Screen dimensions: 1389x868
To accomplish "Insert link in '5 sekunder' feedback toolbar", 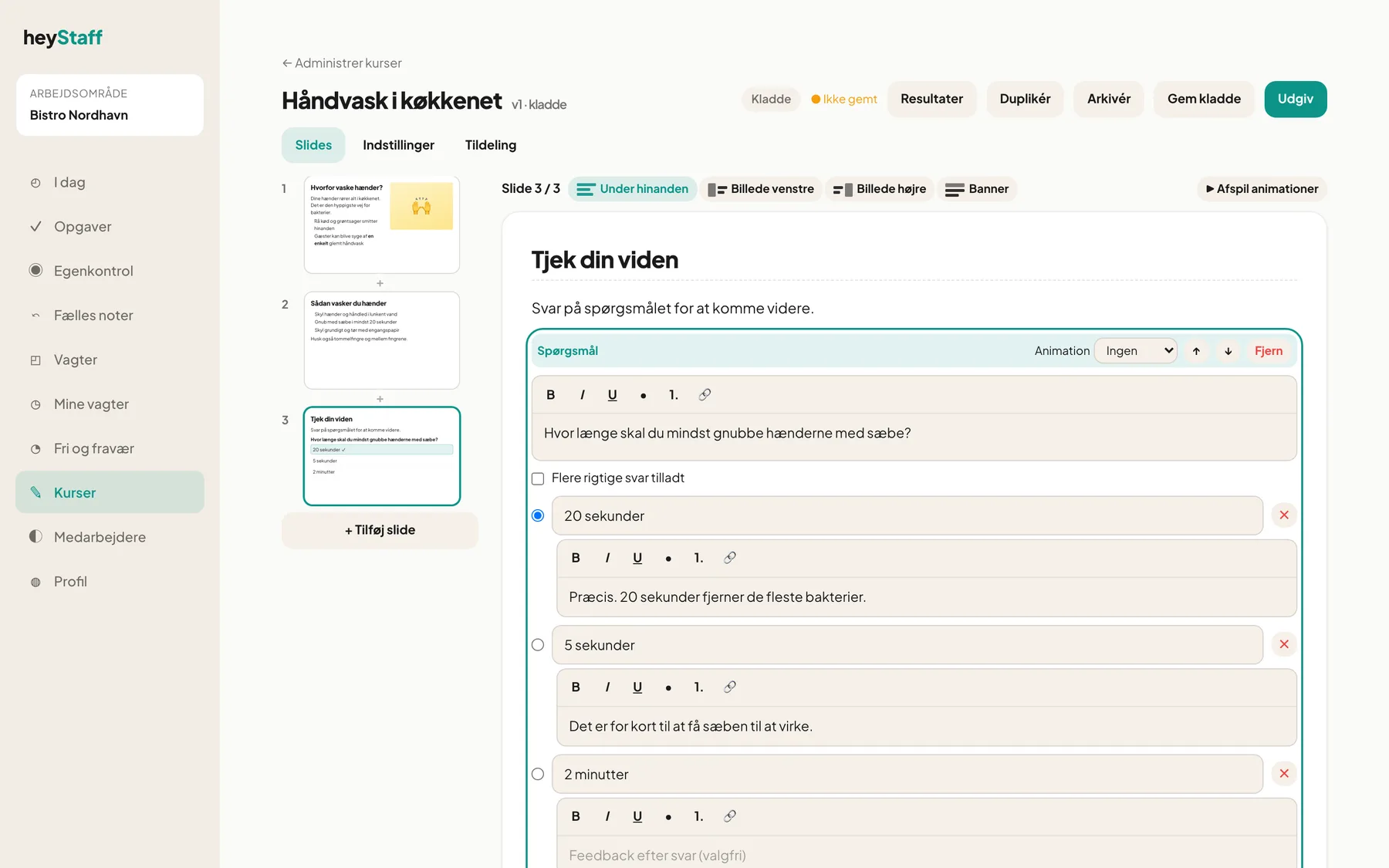I will [x=730, y=687].
